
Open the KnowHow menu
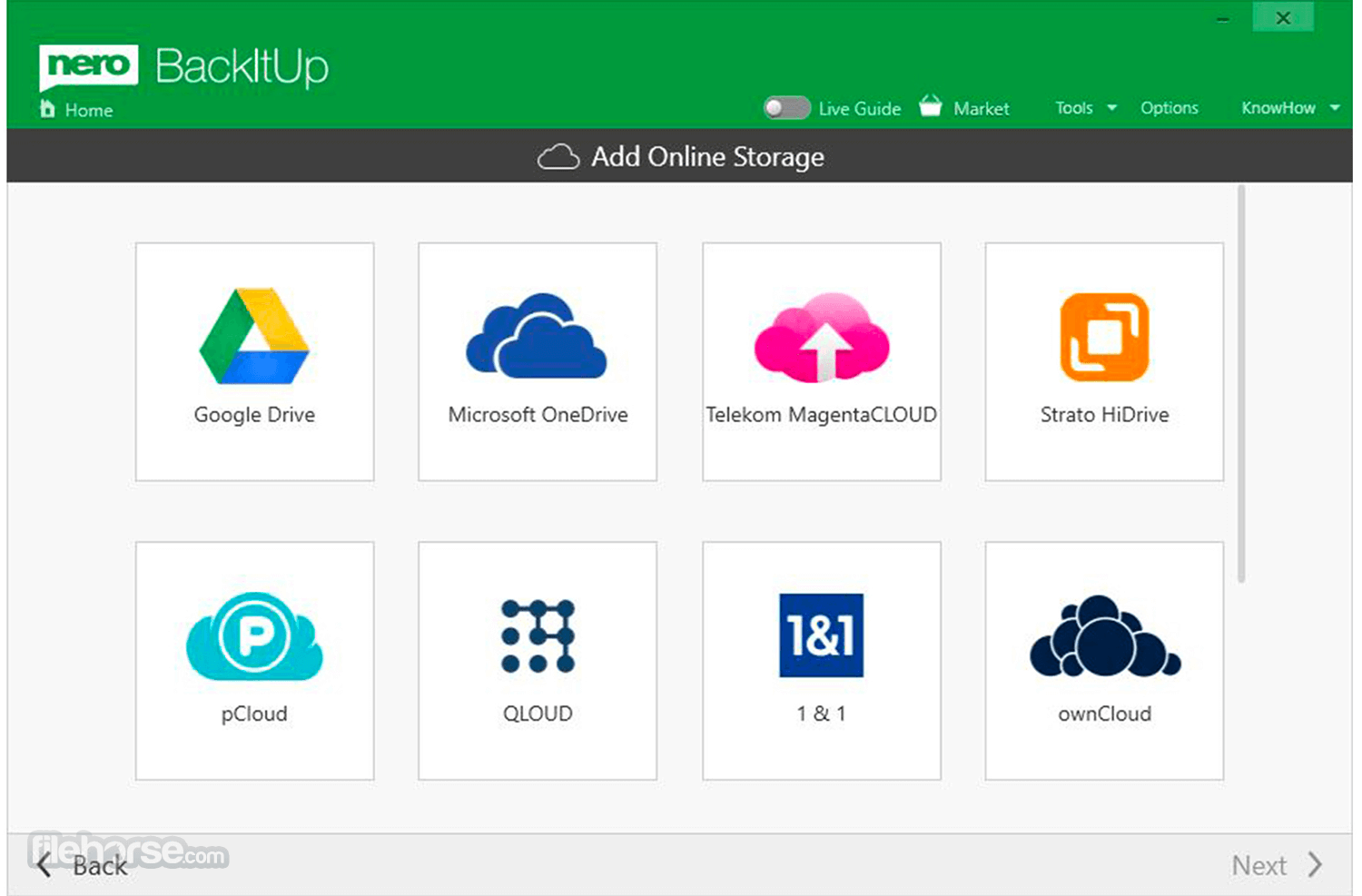[x=1278, y=108]
